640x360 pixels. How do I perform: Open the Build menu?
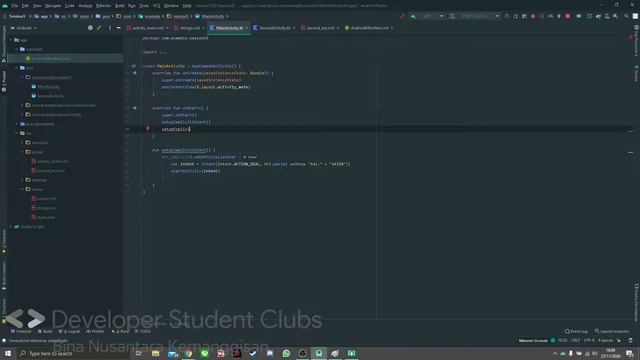(120, 6)
